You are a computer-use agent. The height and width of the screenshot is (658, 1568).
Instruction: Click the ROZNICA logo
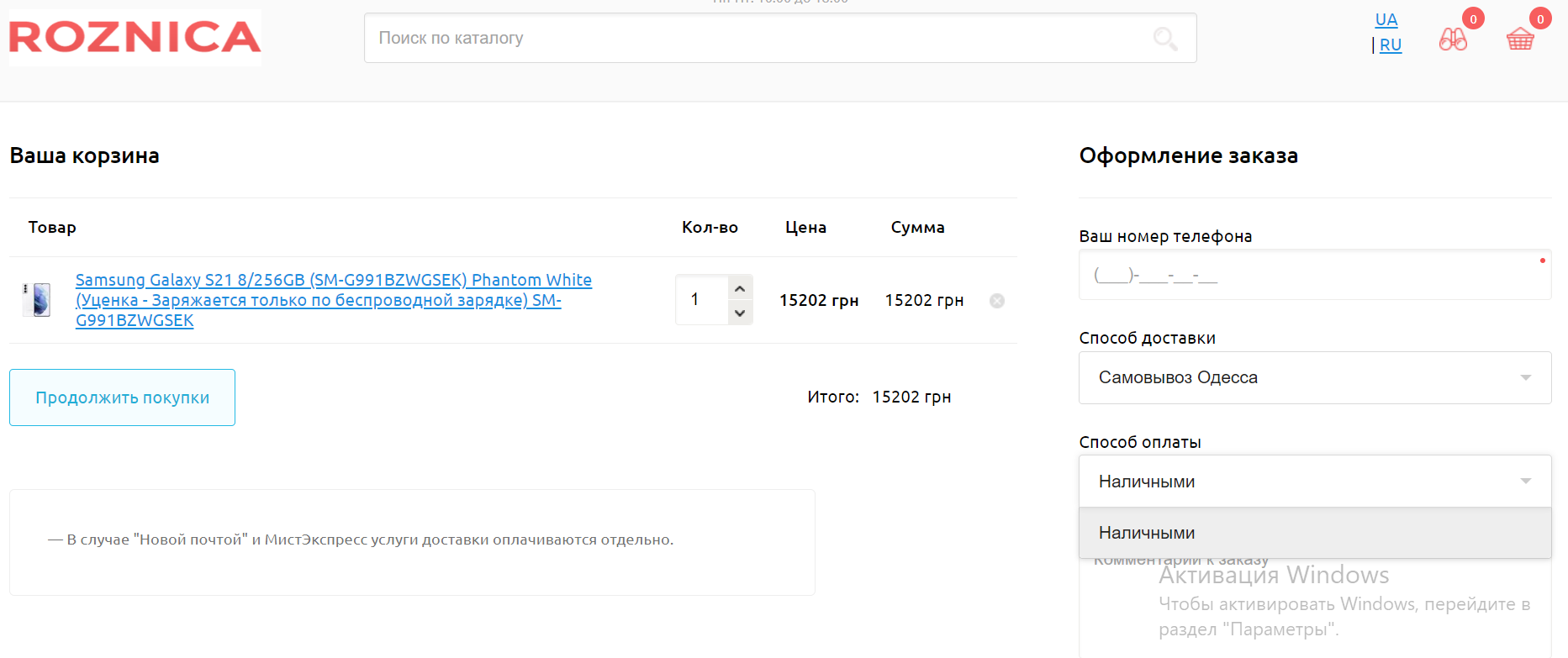[x=135, y=38]
